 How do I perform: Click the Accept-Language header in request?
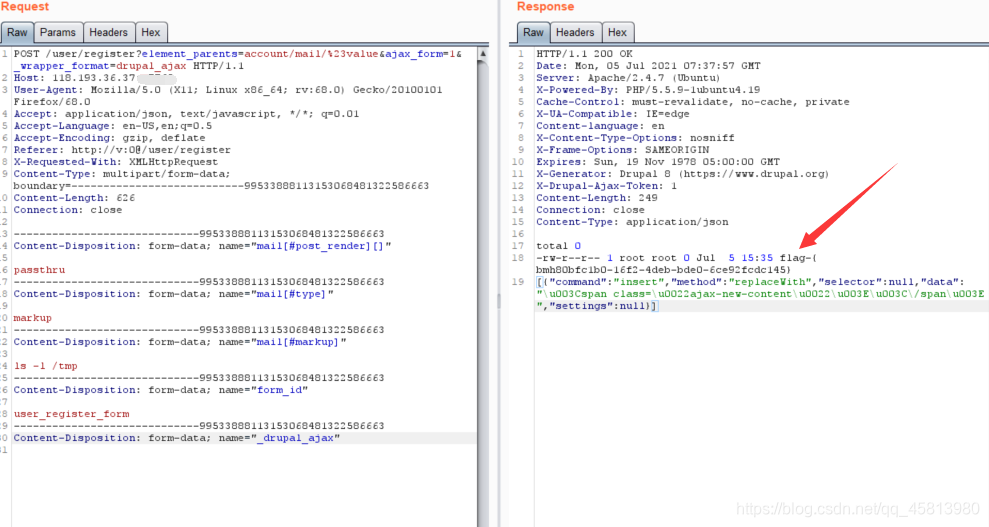112,125
